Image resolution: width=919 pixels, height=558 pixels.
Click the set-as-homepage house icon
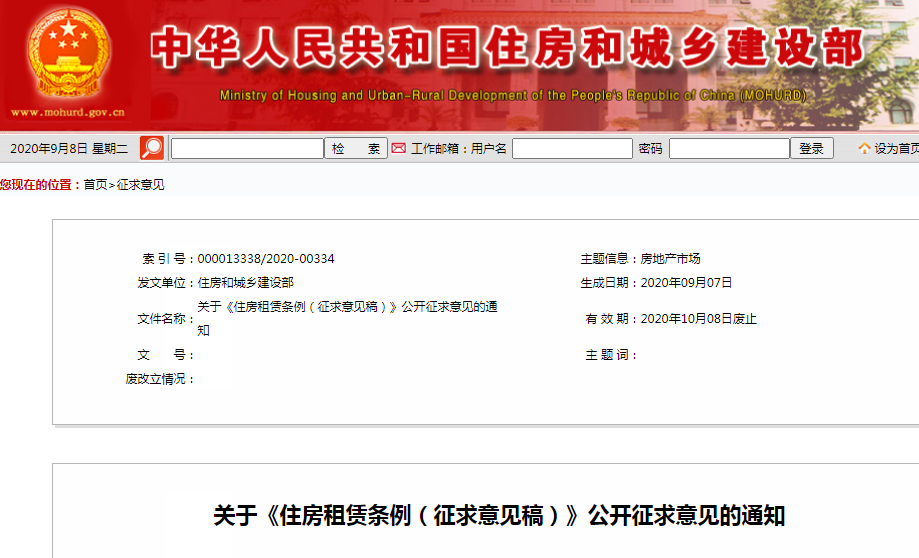point(864,148)
